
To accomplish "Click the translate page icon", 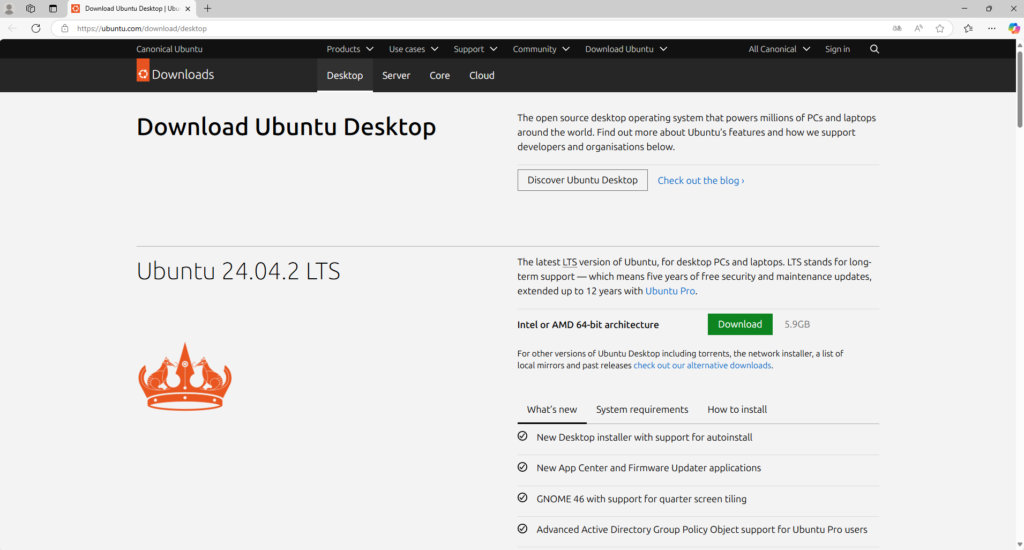I will (897, 28).
